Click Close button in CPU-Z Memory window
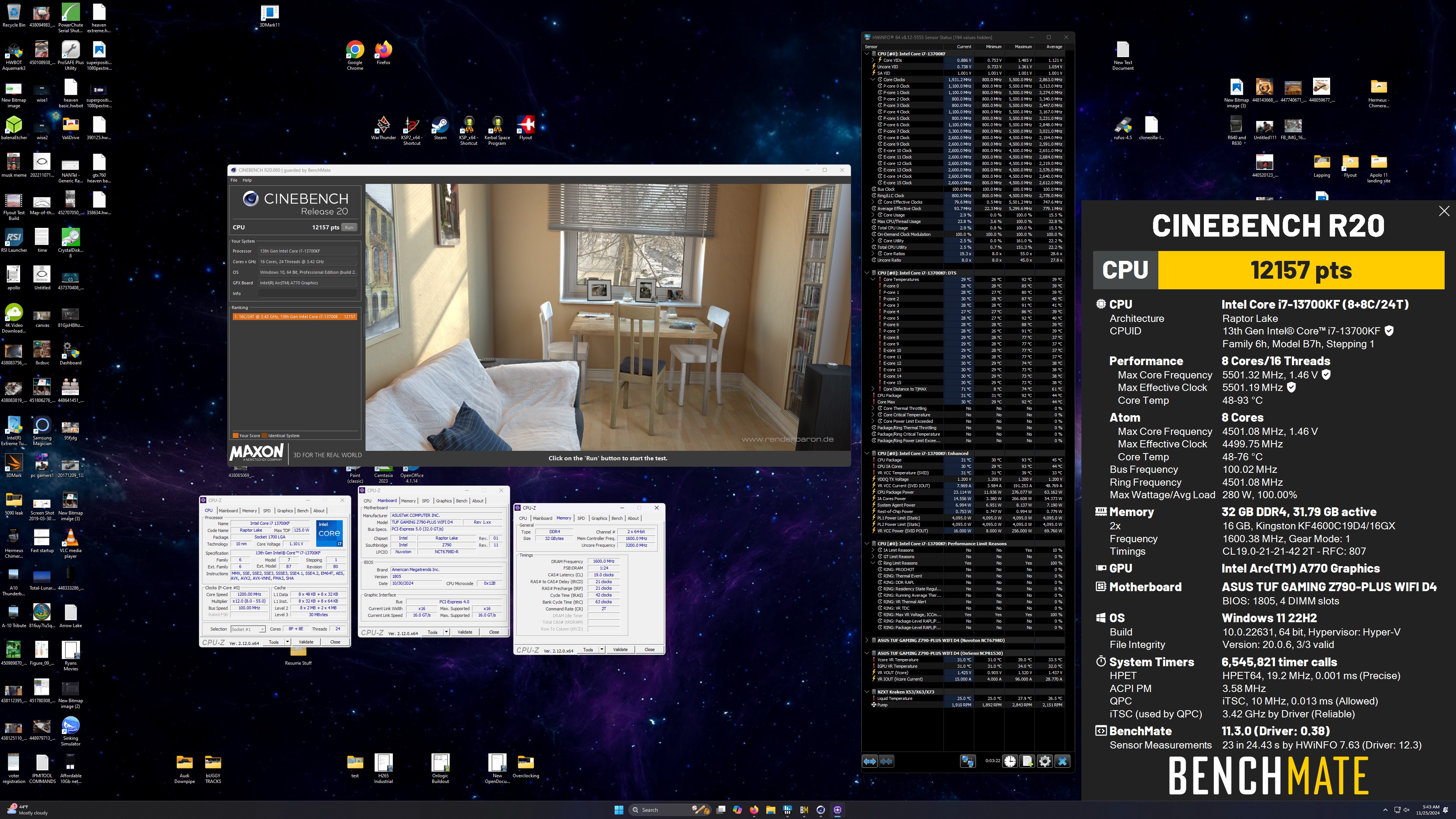1456x819 pixels. click(650, 650)
